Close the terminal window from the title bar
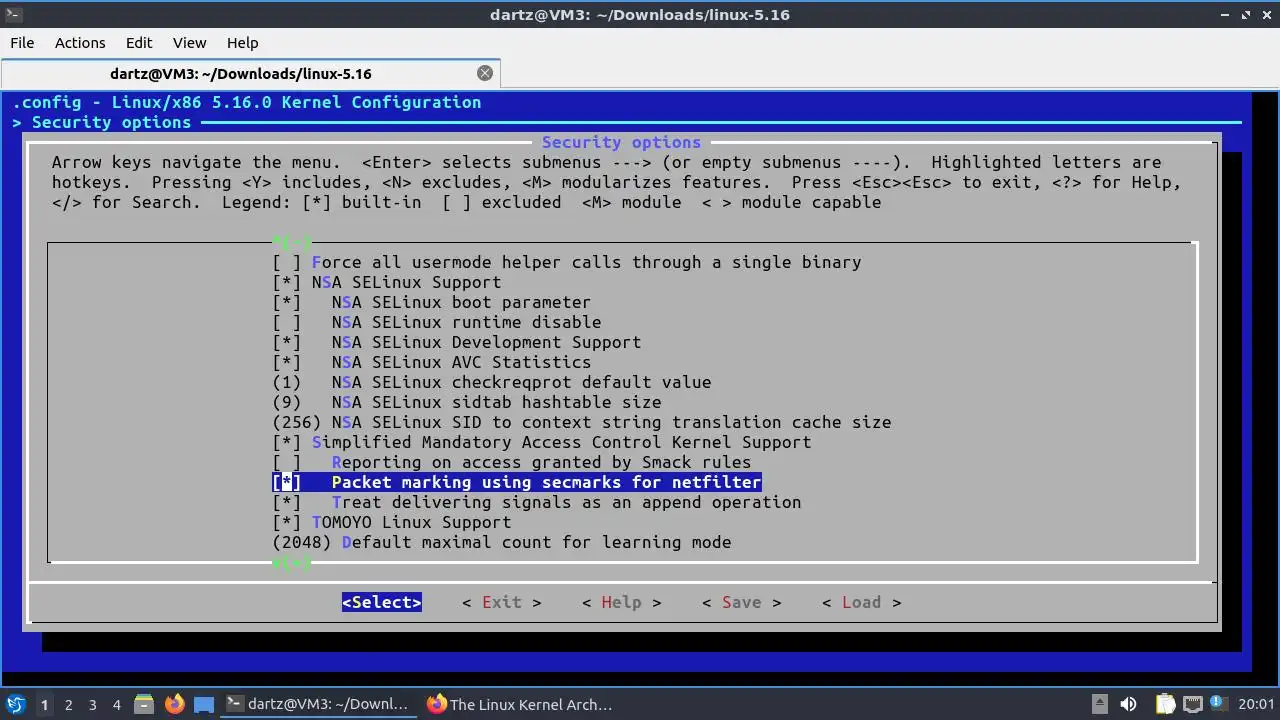The image size is (1280, 720). point(1266,14)
